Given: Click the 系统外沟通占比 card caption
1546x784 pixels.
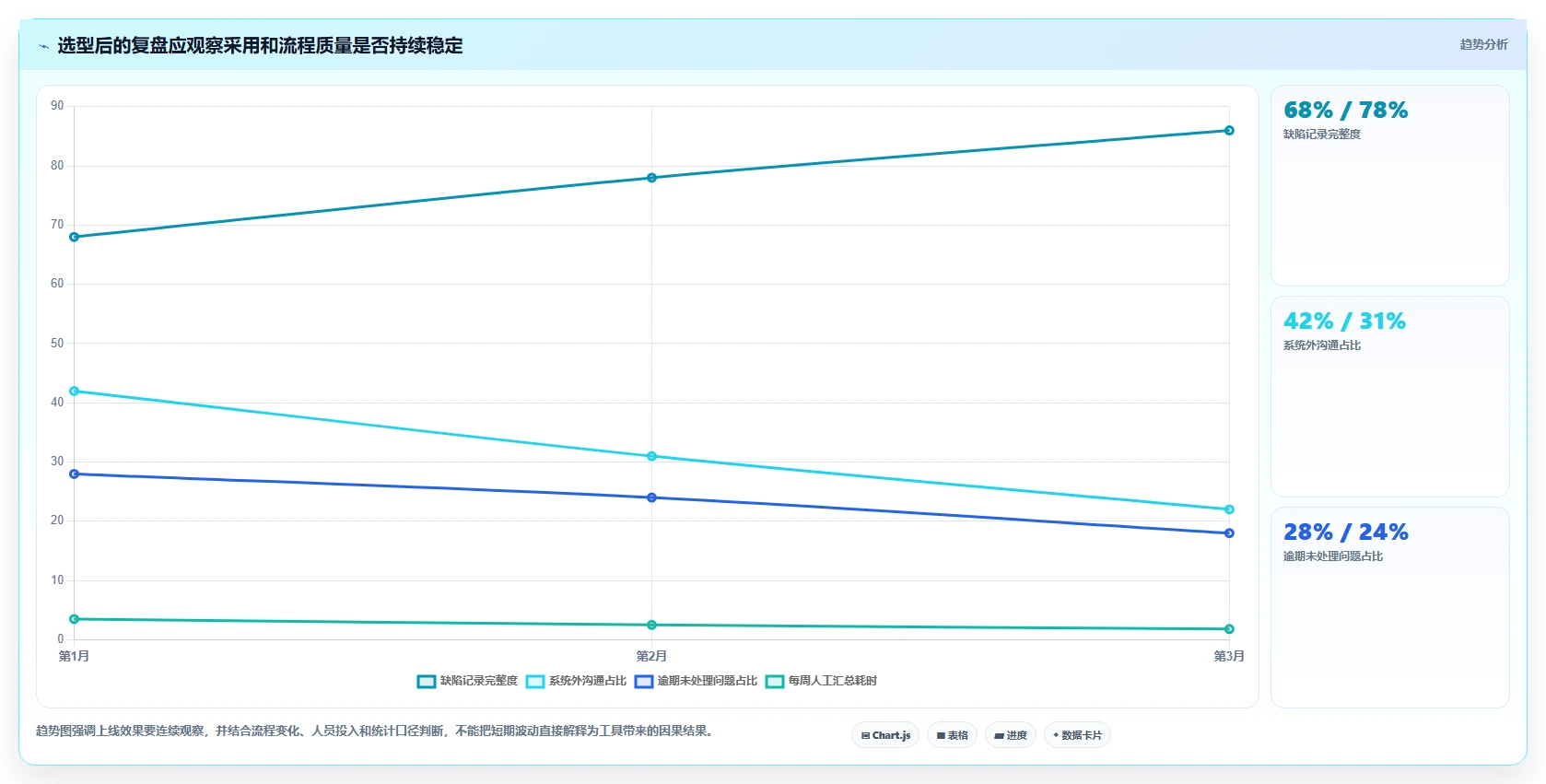Looking at the screenshot, I should 1322,345.
